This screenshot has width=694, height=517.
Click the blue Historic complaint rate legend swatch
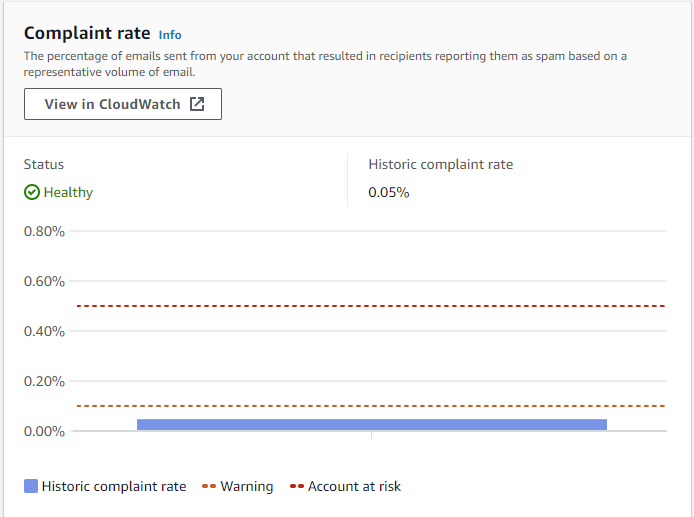[x=31, y=486]
